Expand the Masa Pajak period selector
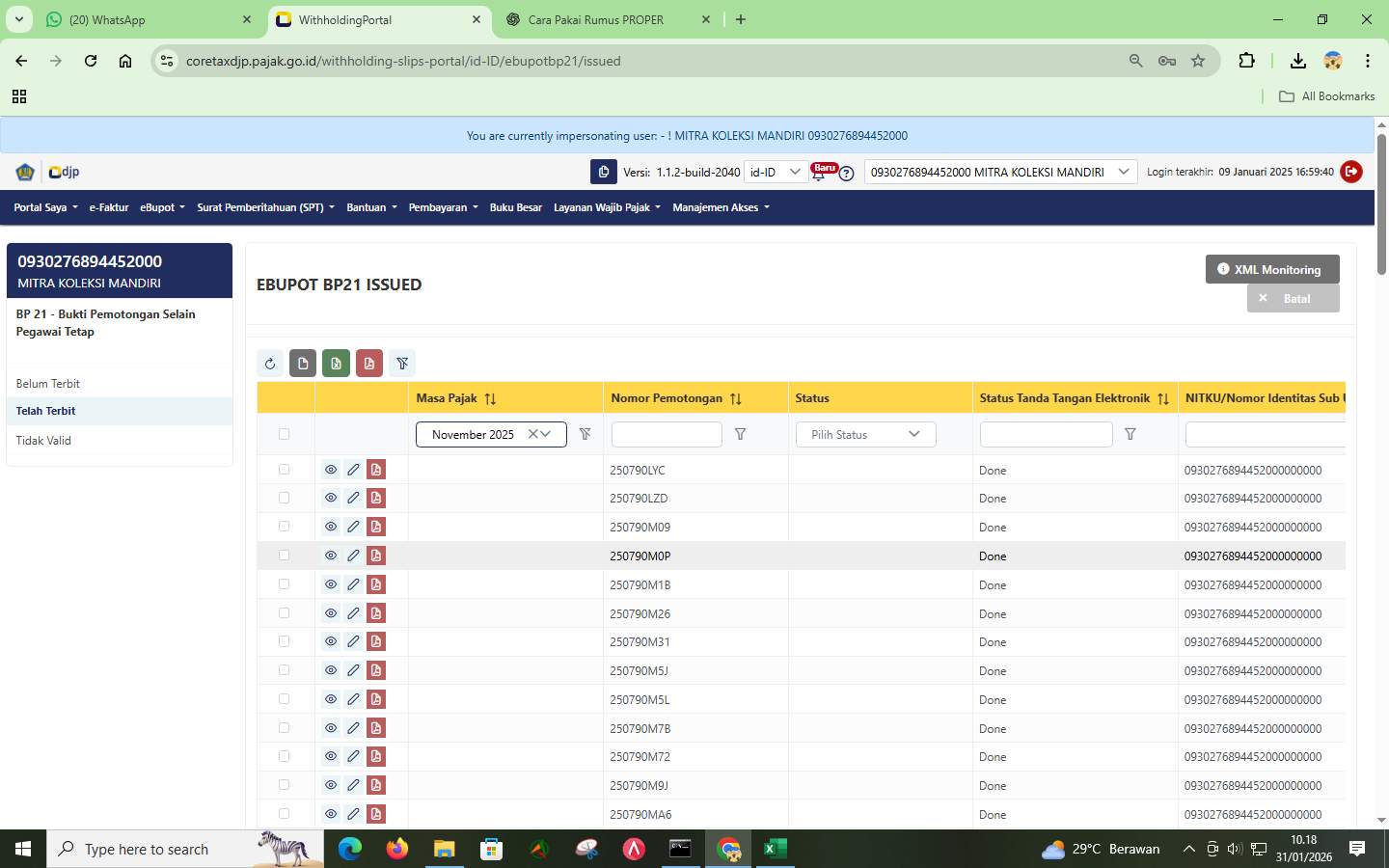Viewport: 1389px width, 868px height. [545, 434]
